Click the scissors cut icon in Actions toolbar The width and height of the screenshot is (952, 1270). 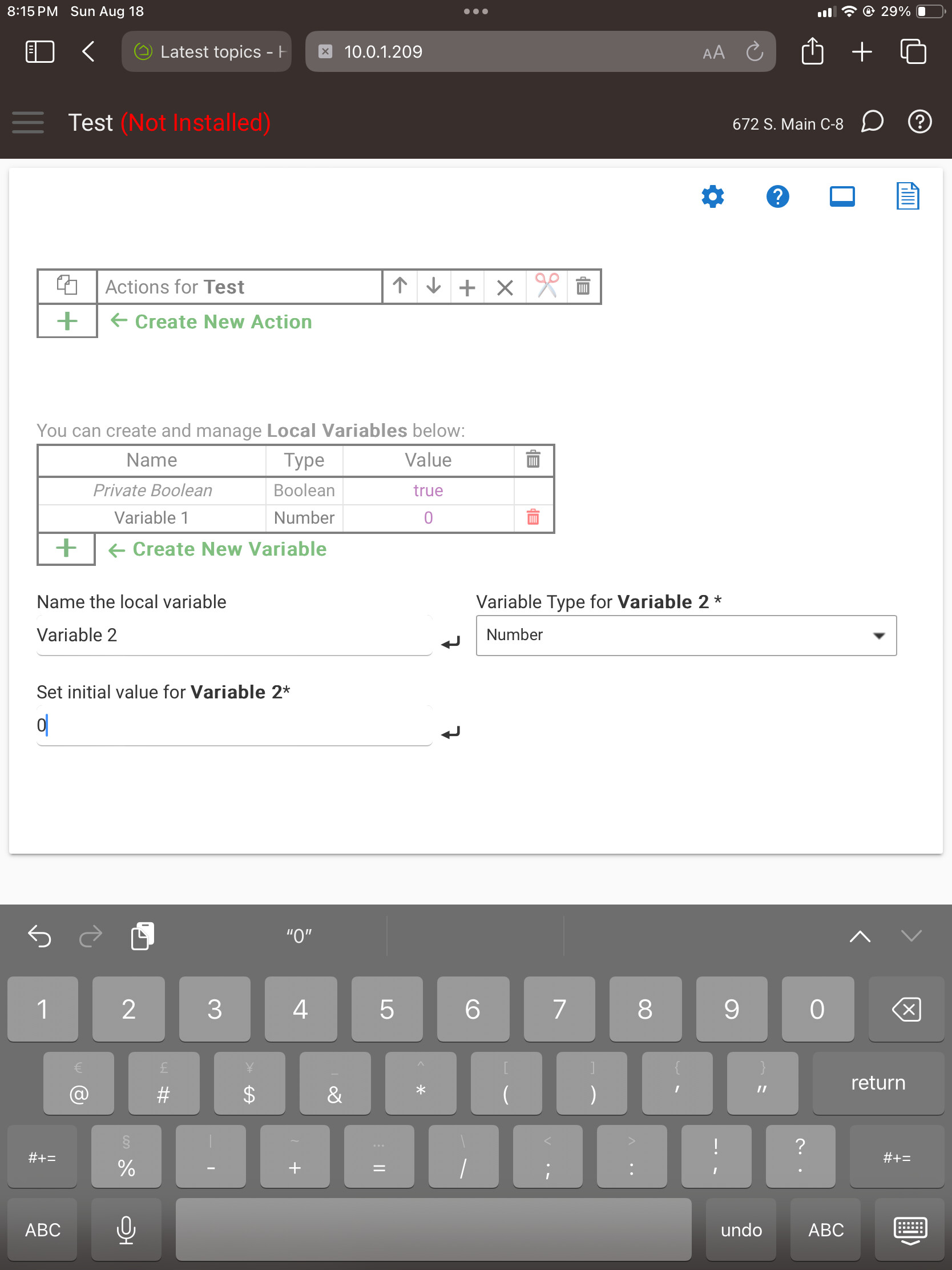[546, 286]
